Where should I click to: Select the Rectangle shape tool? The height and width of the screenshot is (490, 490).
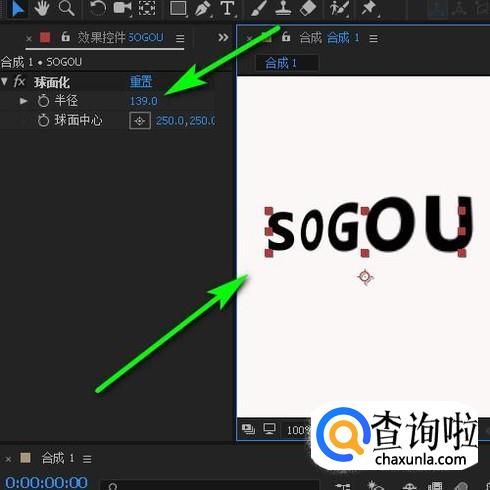point(178,9)
